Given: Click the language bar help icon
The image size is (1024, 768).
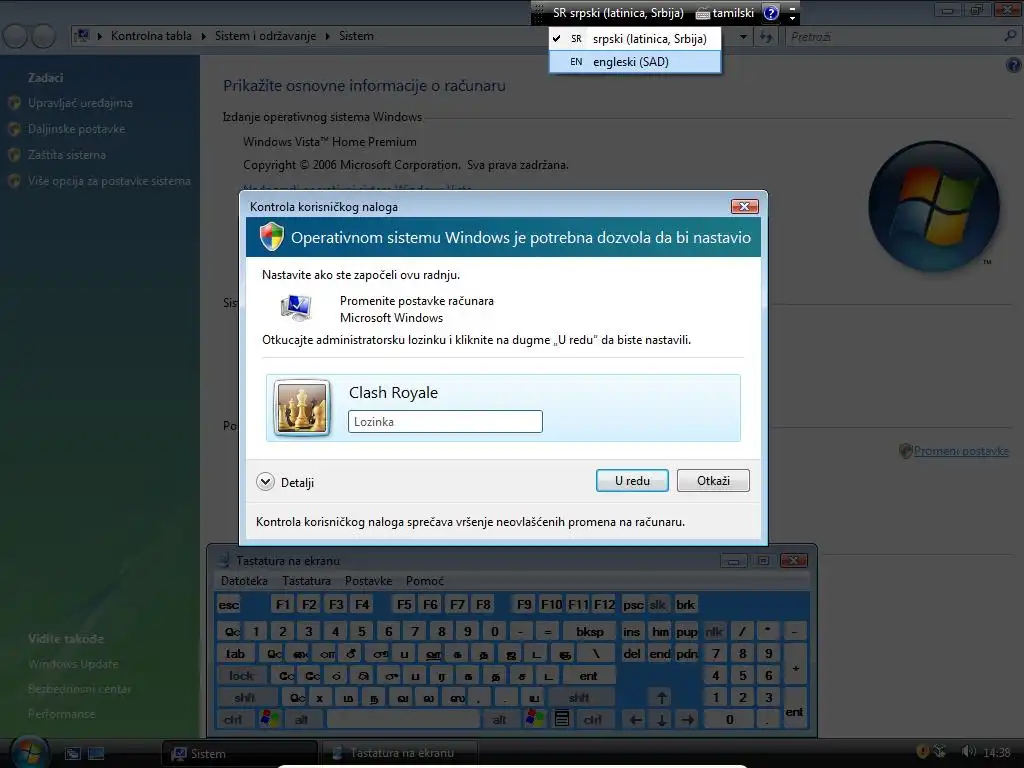Looking at the screenshot, I should pyautogui.click(x=771, y=13).
